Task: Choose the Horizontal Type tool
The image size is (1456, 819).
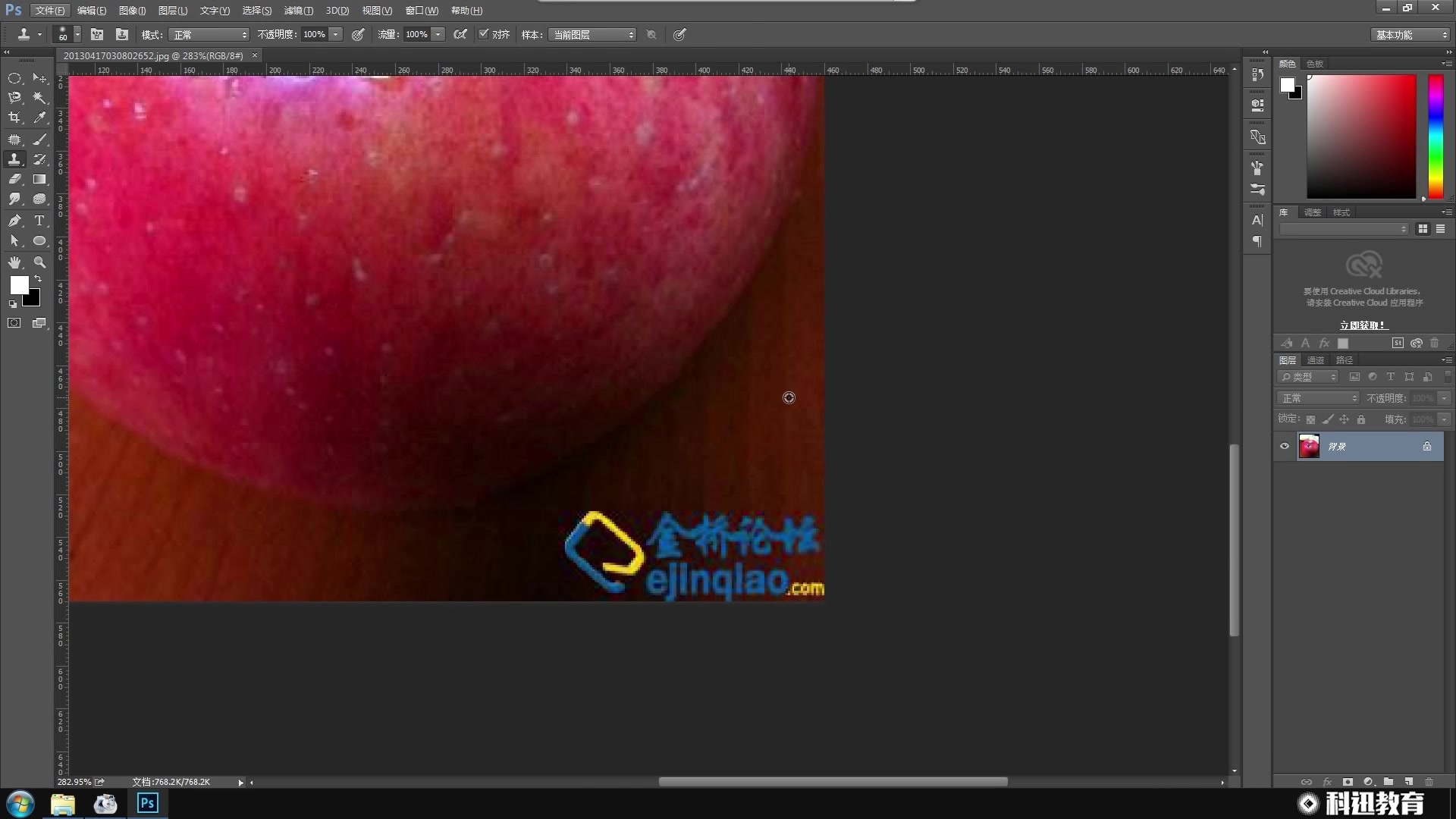Action: point(39,221)
